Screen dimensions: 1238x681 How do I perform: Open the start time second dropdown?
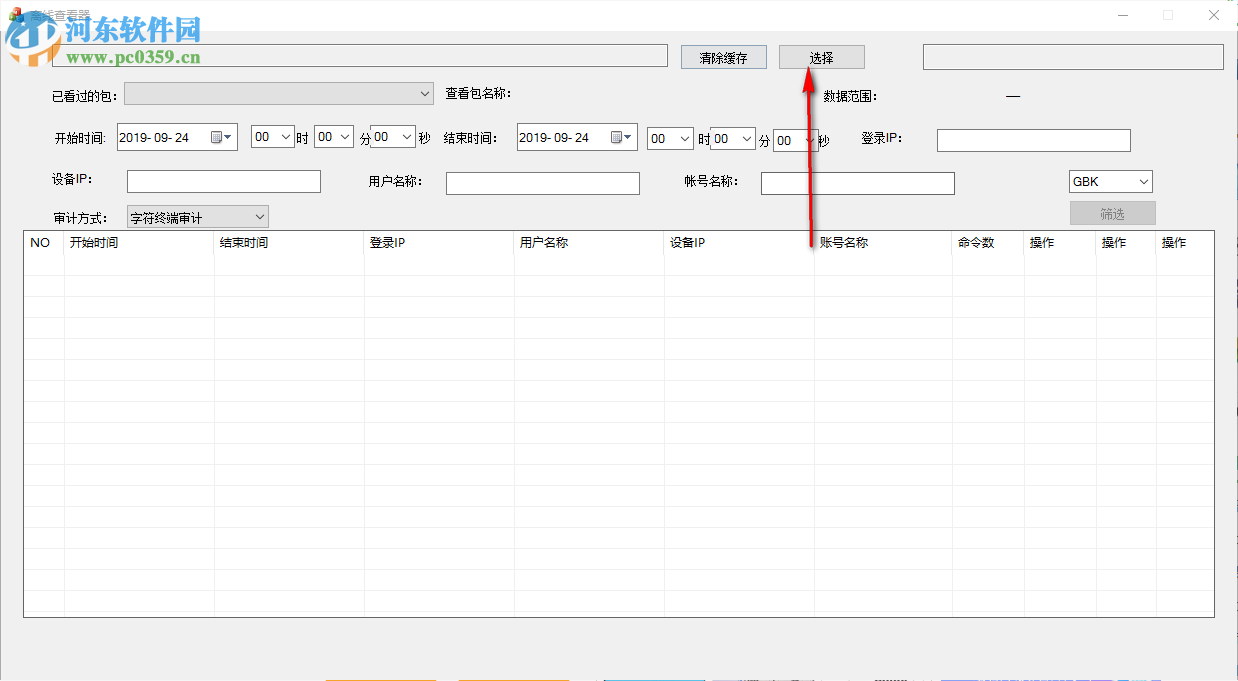[393, 138]
